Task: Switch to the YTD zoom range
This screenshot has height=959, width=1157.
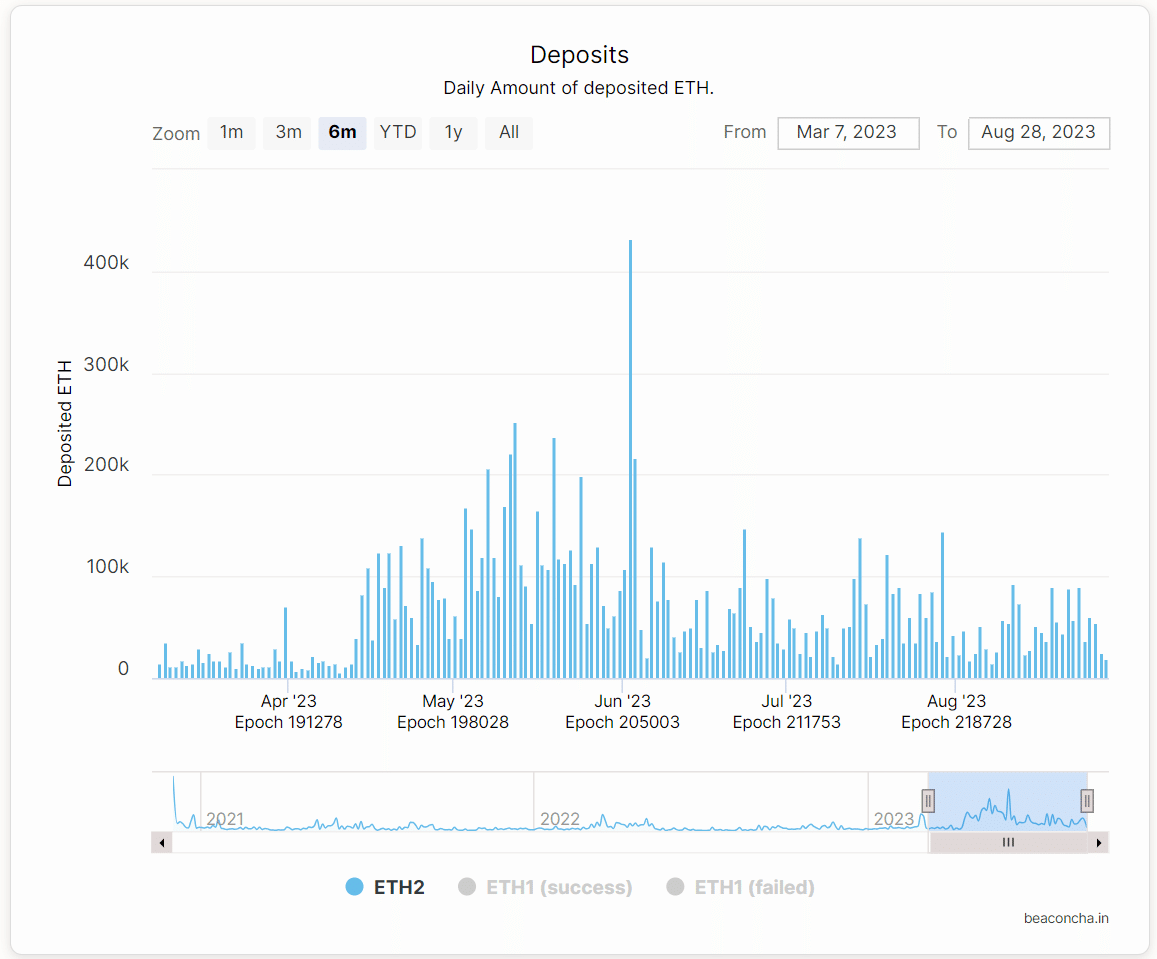Action: pos(398,133)
